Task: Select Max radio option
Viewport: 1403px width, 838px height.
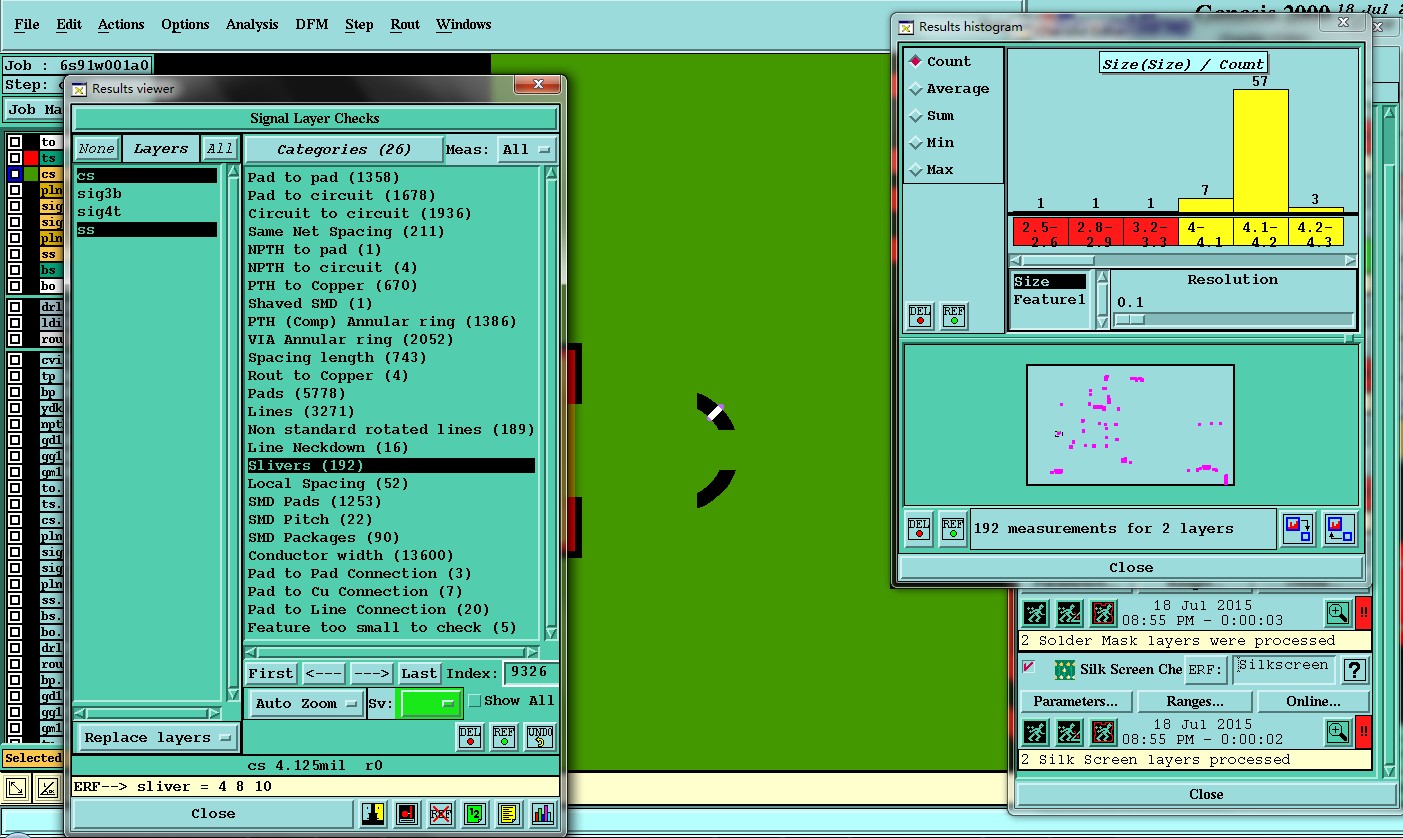Action: (x=914, y=169)
